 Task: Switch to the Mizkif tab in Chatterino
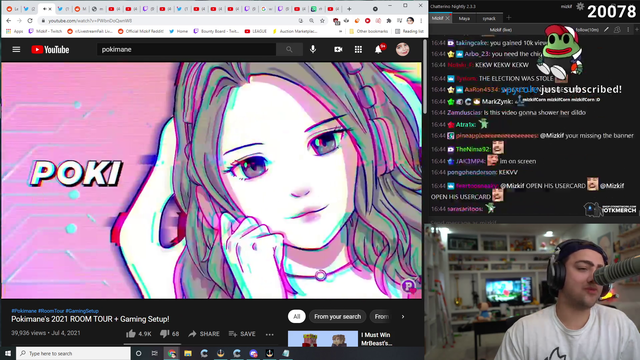pyautogui.click(x=438, y=18)
